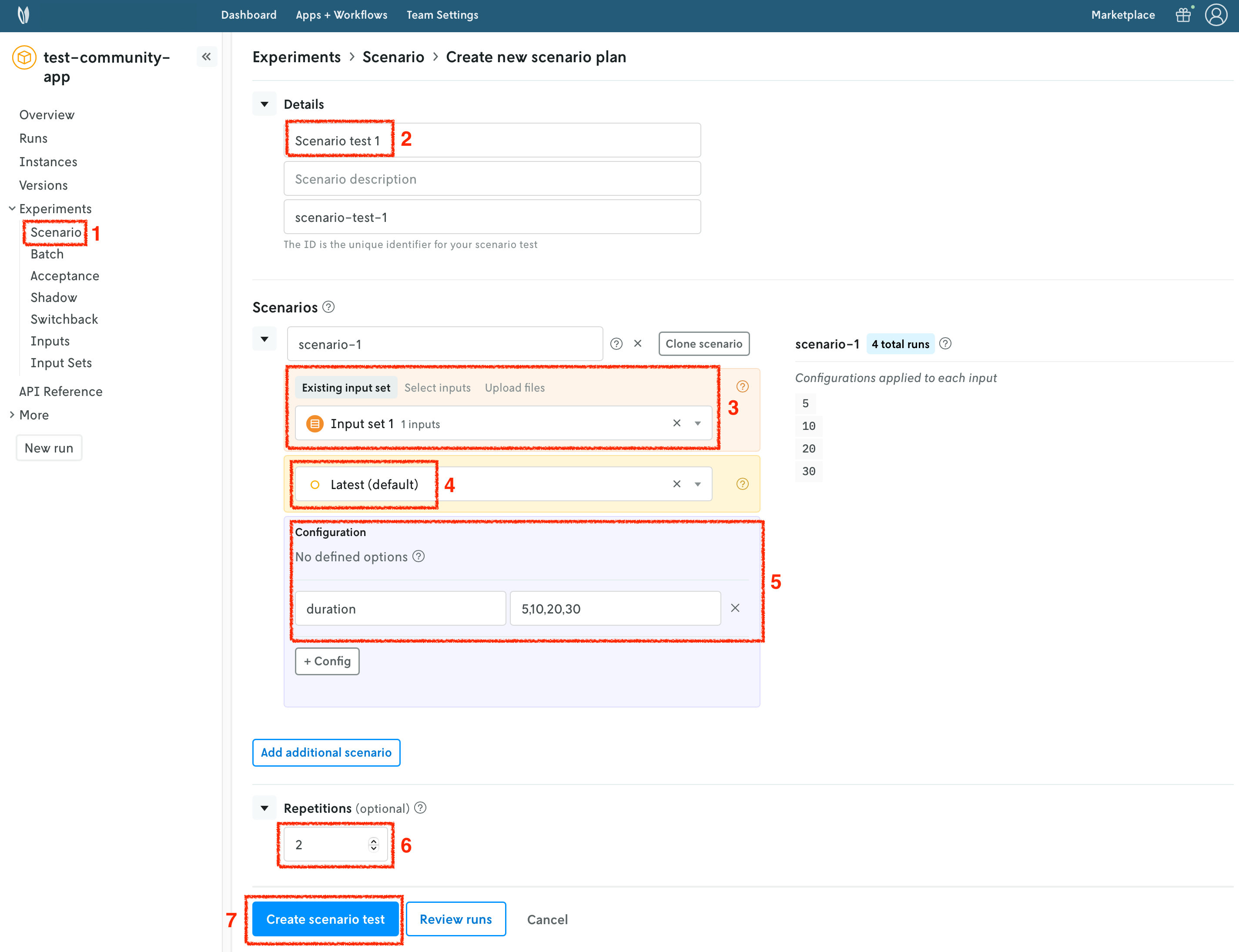The image size is (1239, 952).
Task: Click help icon next to Scenarios heading
Action: click(x=328, y=307)
